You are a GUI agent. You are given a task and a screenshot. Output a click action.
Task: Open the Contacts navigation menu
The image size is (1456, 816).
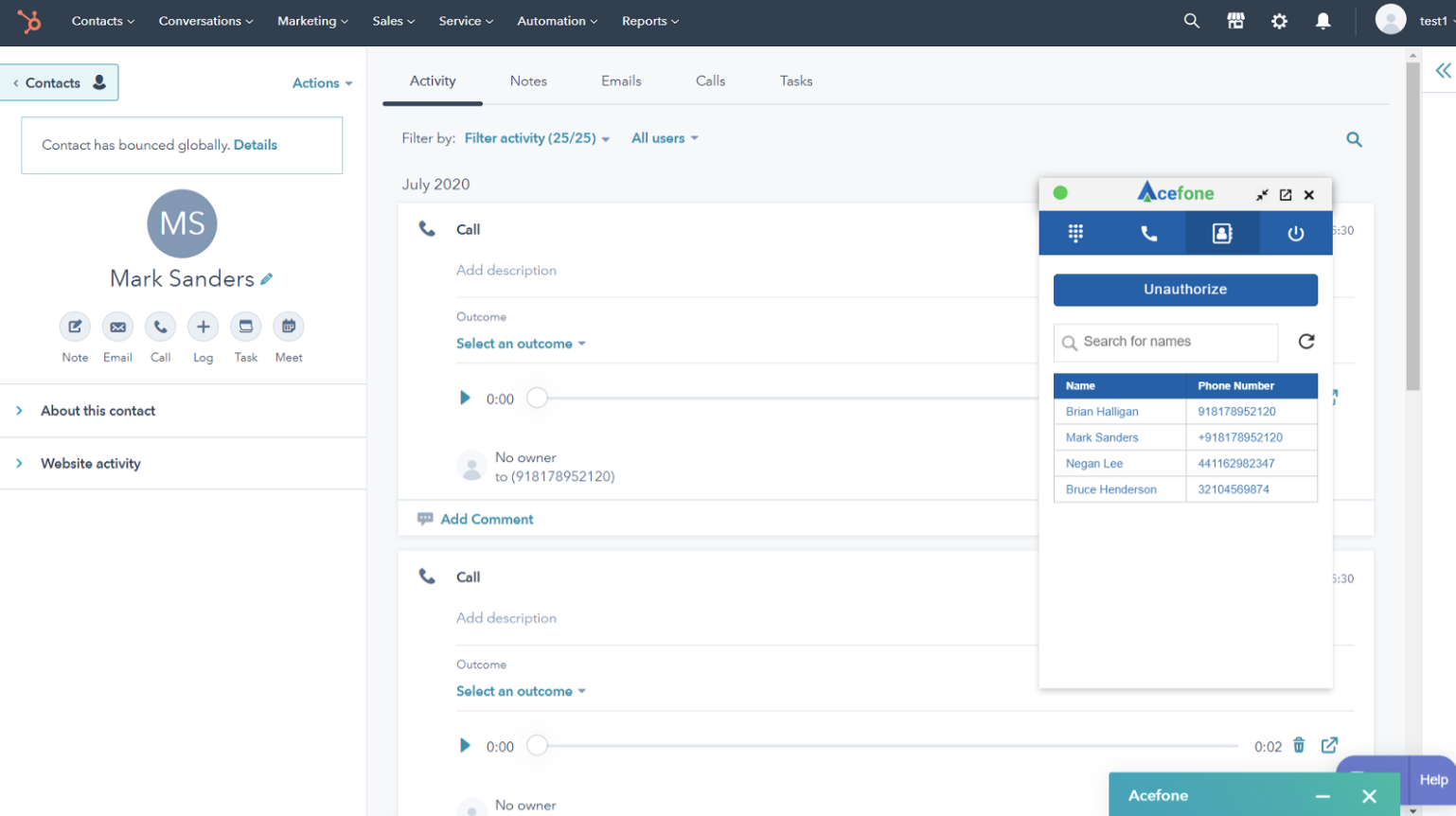[103, 21]
